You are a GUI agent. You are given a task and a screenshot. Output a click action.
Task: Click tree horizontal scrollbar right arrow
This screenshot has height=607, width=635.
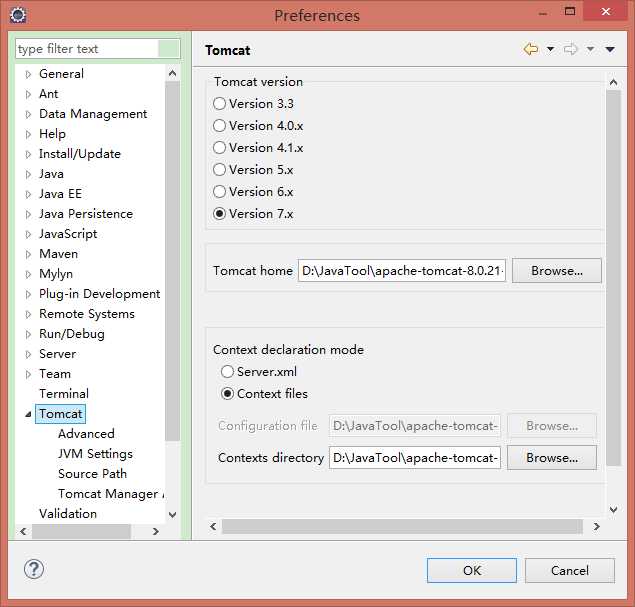[156, 531]
